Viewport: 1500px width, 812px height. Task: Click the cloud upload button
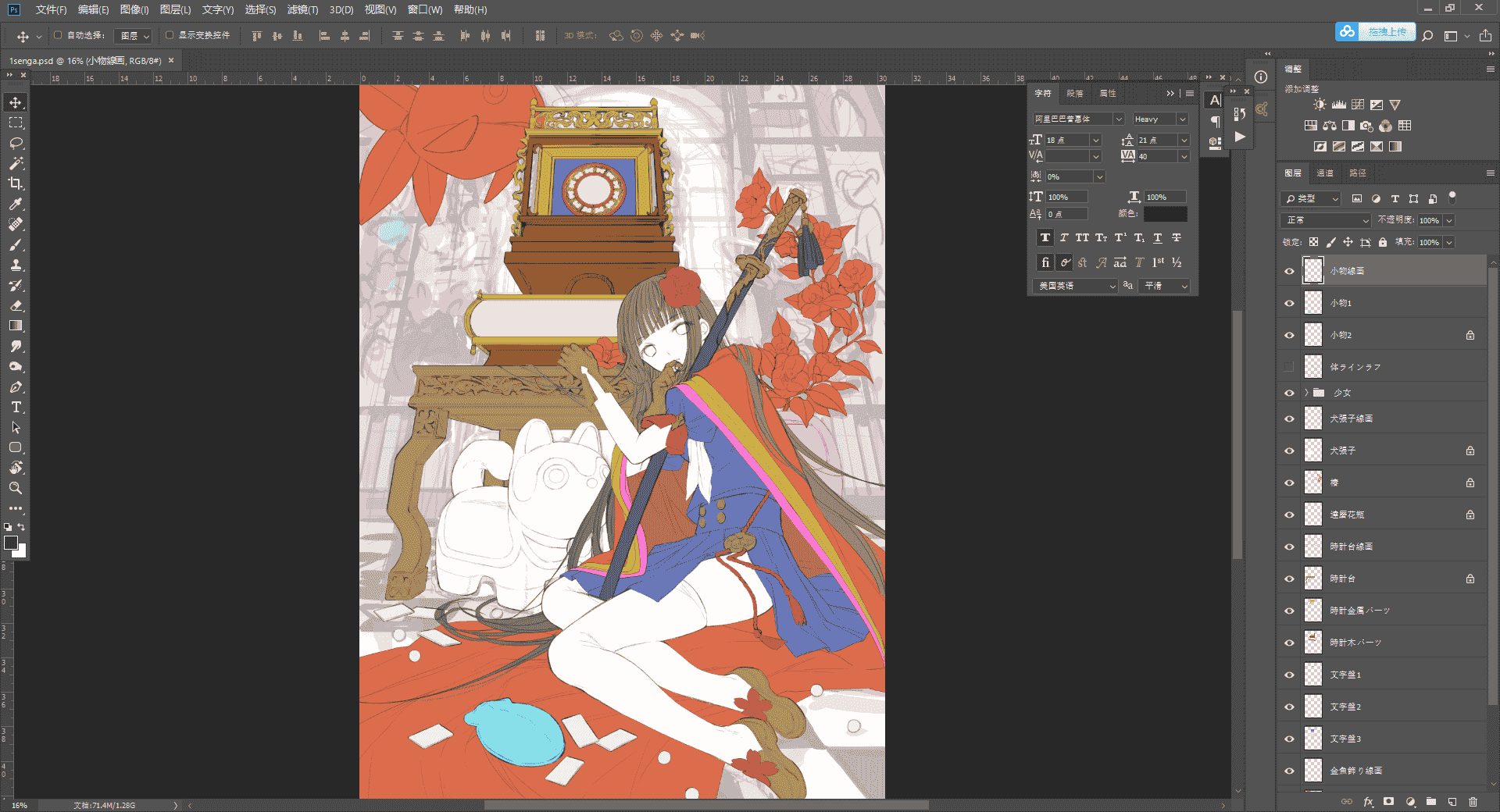coord(1376,32)
